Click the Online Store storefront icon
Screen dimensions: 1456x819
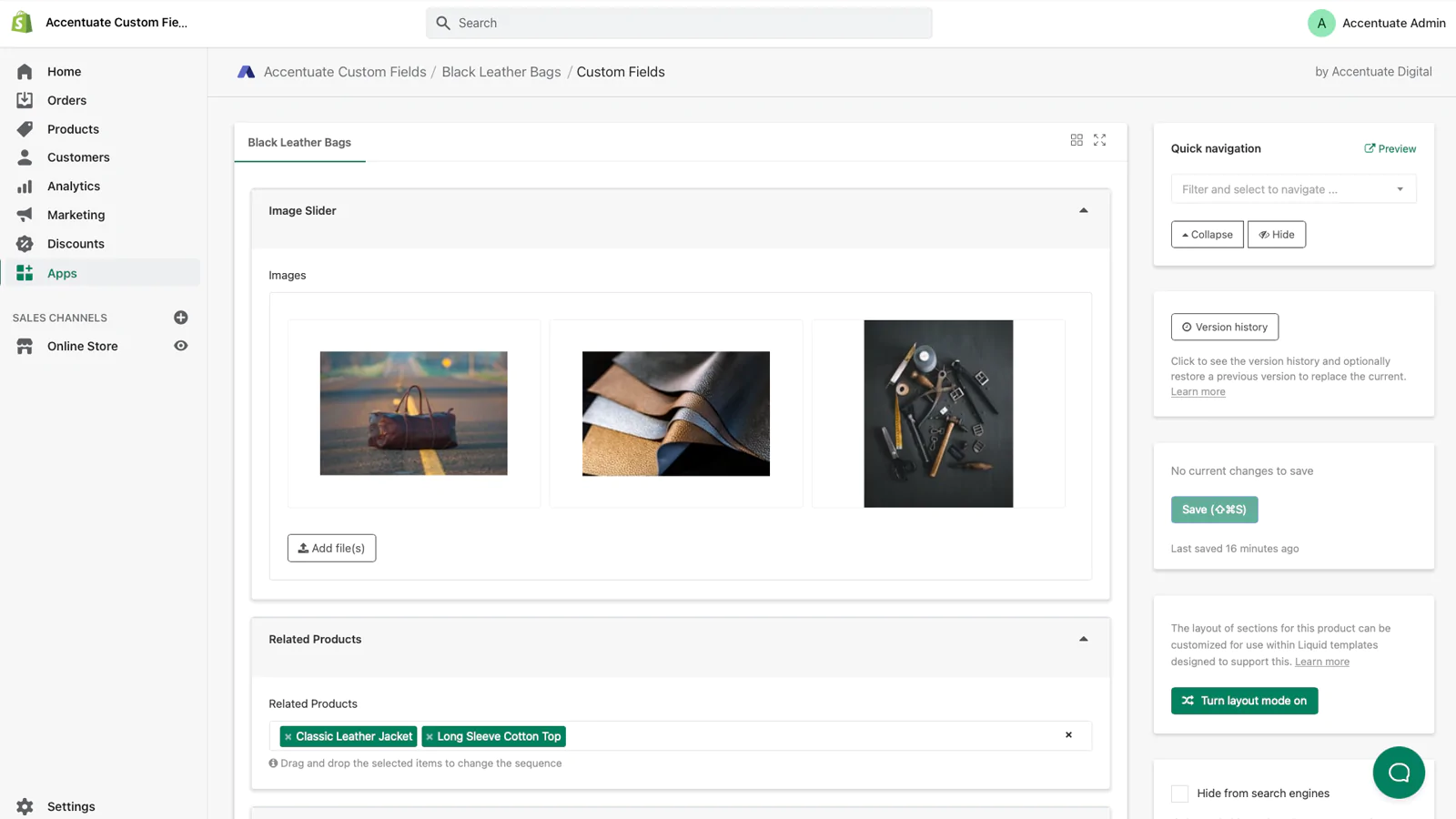(x=25, y=347)
